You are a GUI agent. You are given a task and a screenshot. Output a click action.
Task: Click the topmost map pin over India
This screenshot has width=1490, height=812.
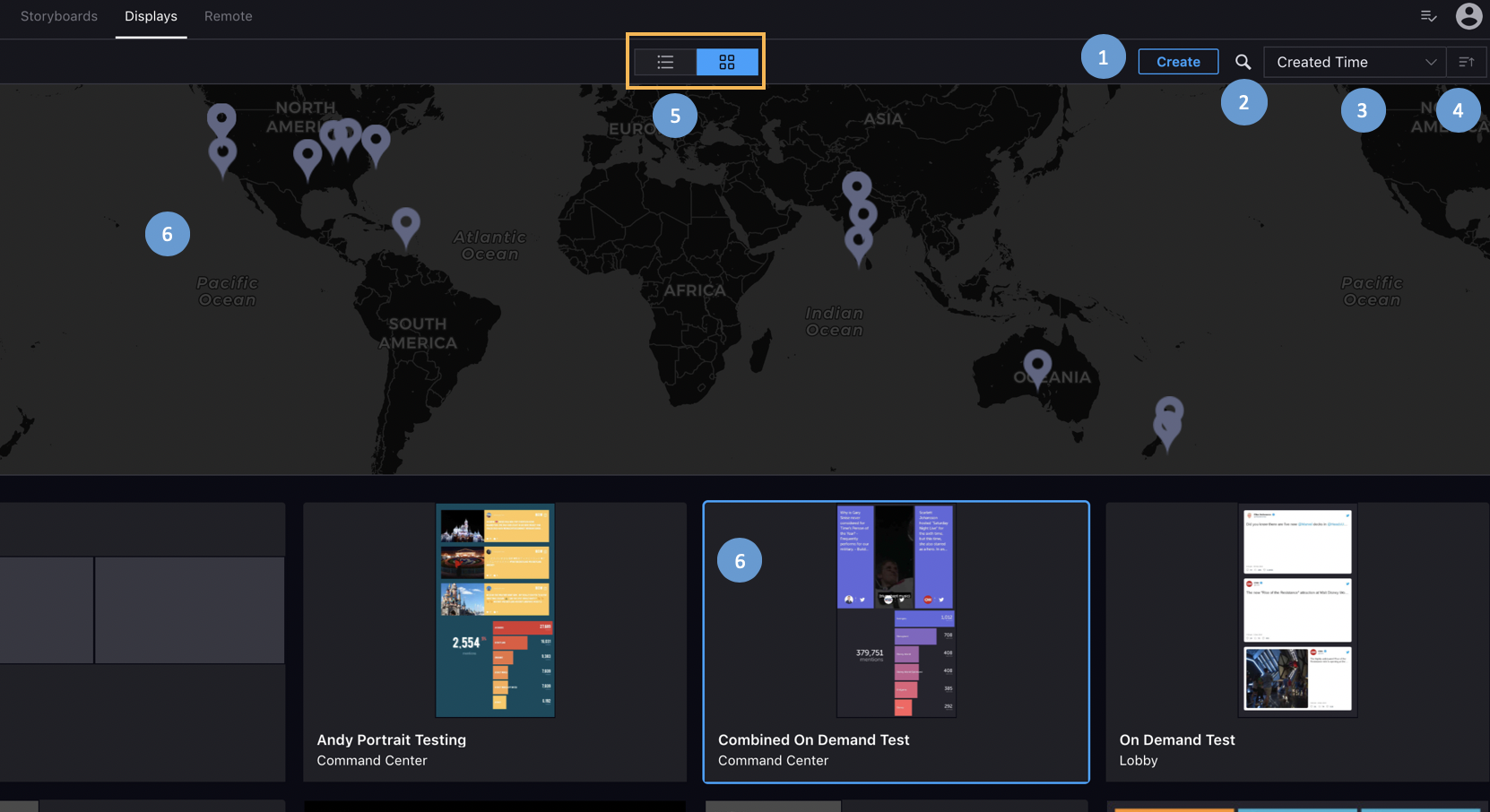[857, 186]
